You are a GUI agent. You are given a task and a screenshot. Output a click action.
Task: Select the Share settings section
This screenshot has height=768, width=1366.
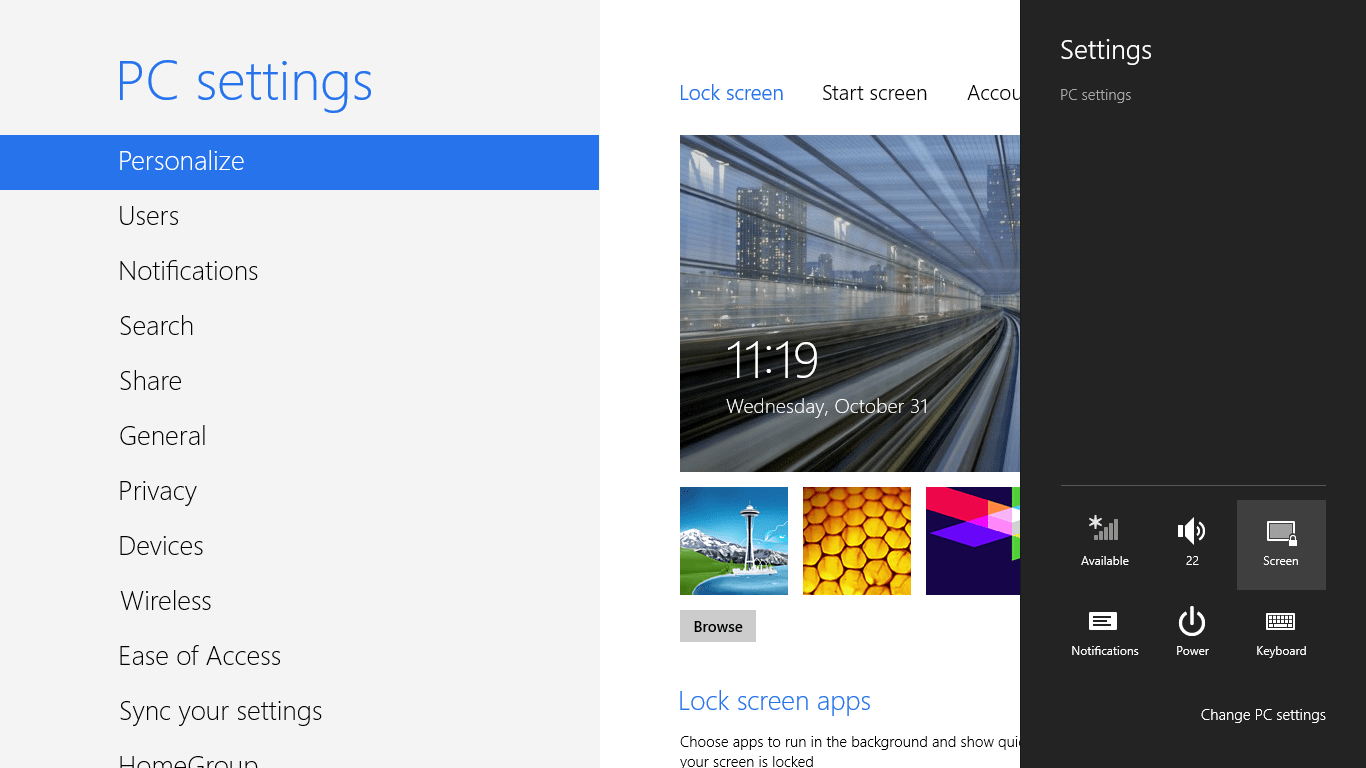click(150, 380)
